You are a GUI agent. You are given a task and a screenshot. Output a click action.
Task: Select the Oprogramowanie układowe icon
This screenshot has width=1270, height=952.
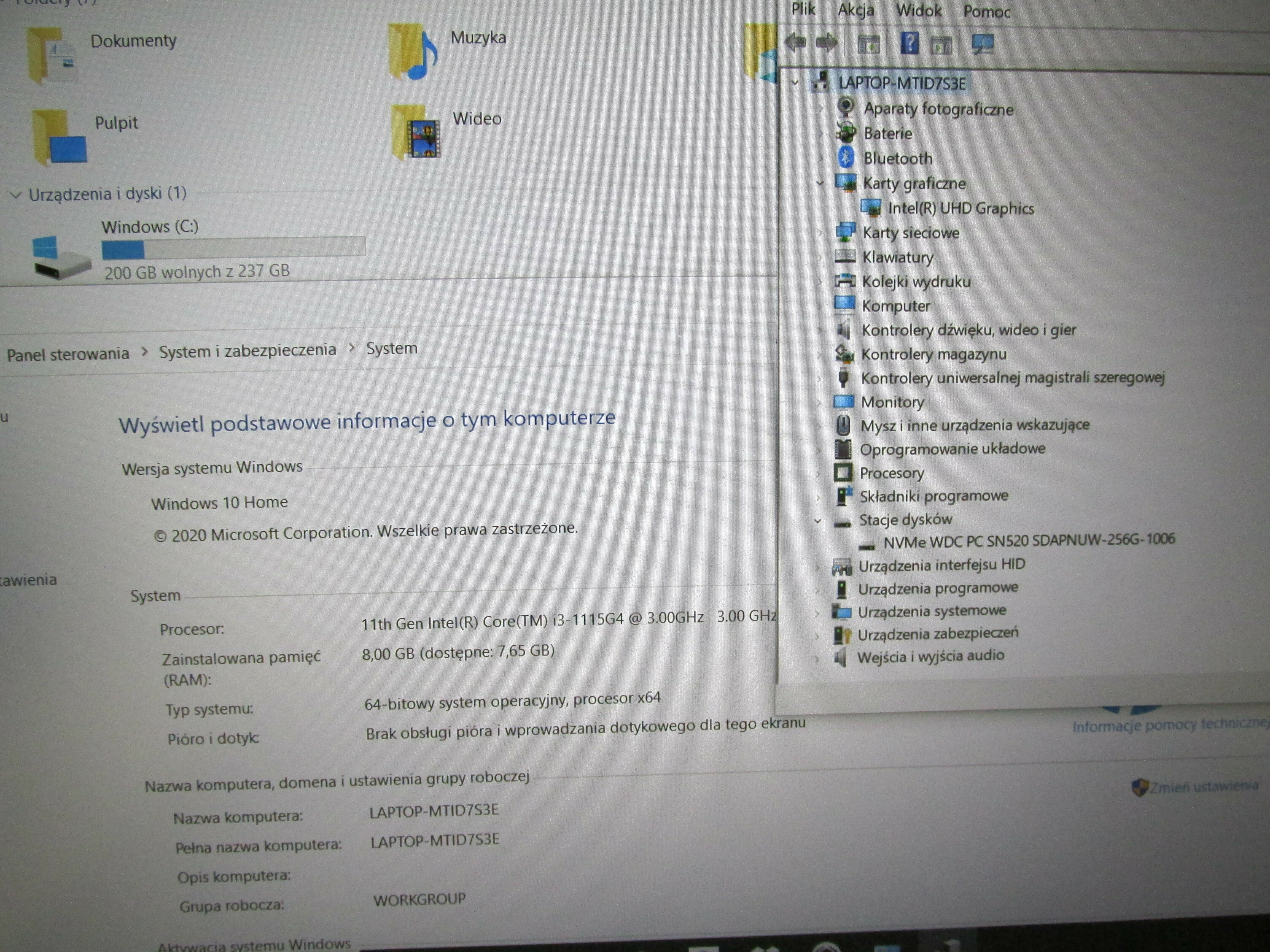842,449
